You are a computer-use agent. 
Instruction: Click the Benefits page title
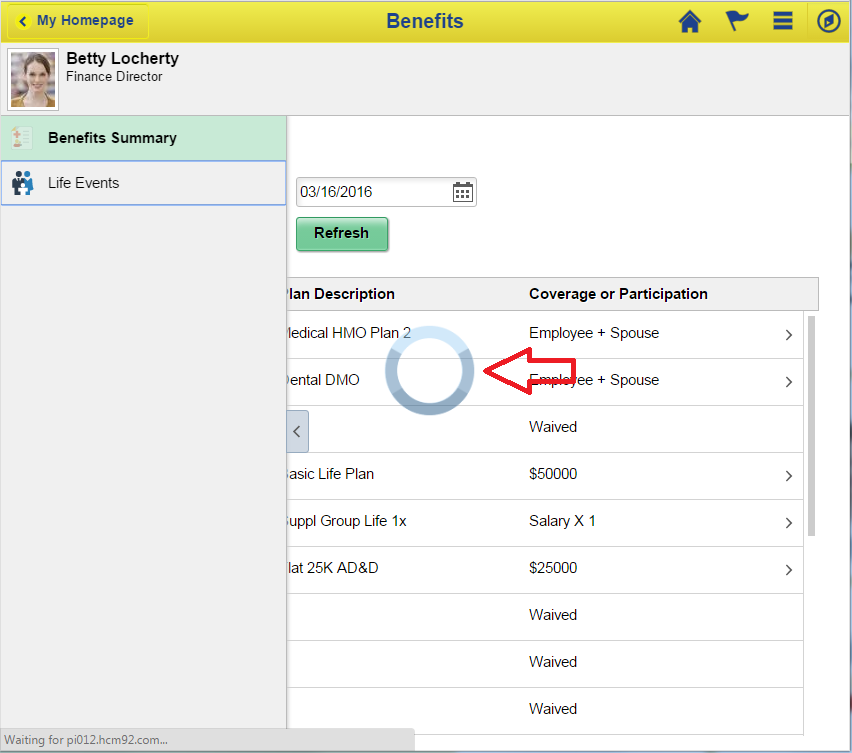pyautogui.click(x=425, y=21)
